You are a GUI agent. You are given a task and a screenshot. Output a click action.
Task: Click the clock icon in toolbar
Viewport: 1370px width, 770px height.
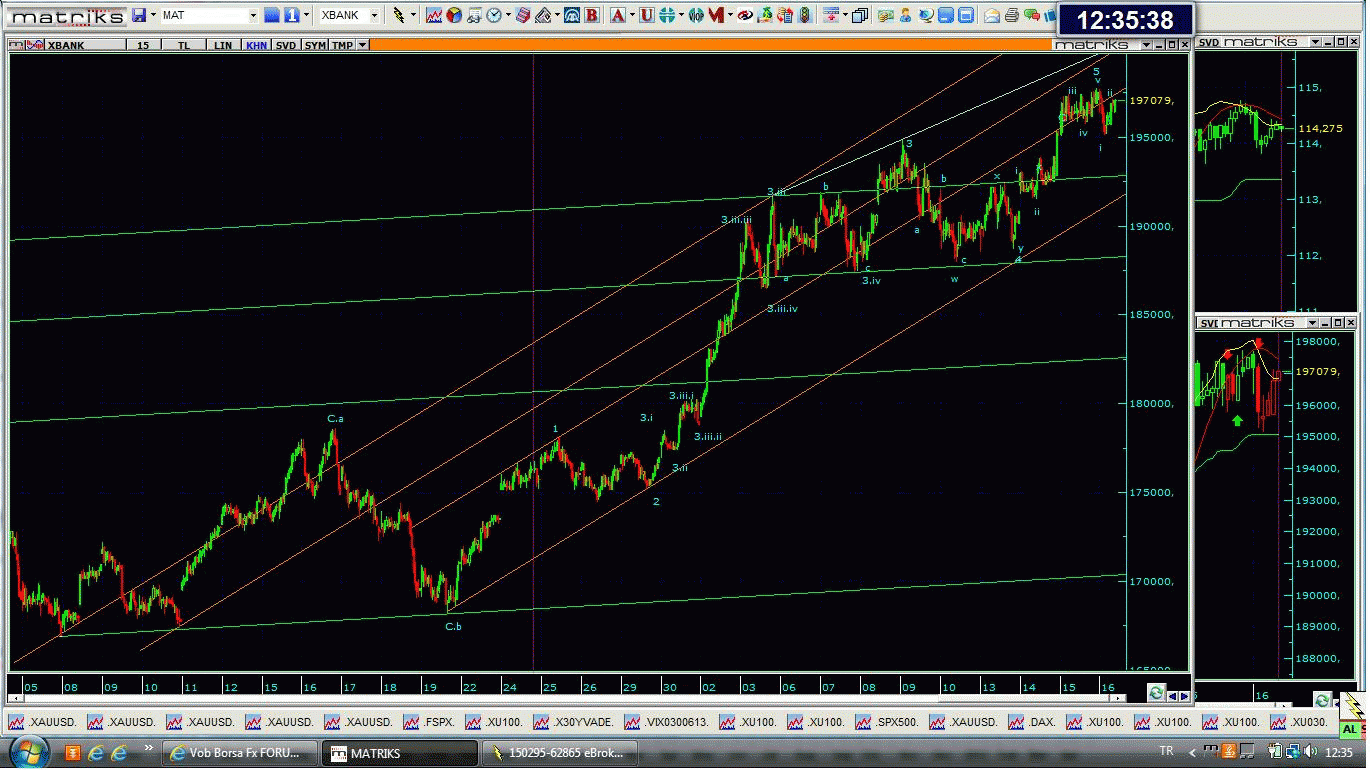(494, 15)
